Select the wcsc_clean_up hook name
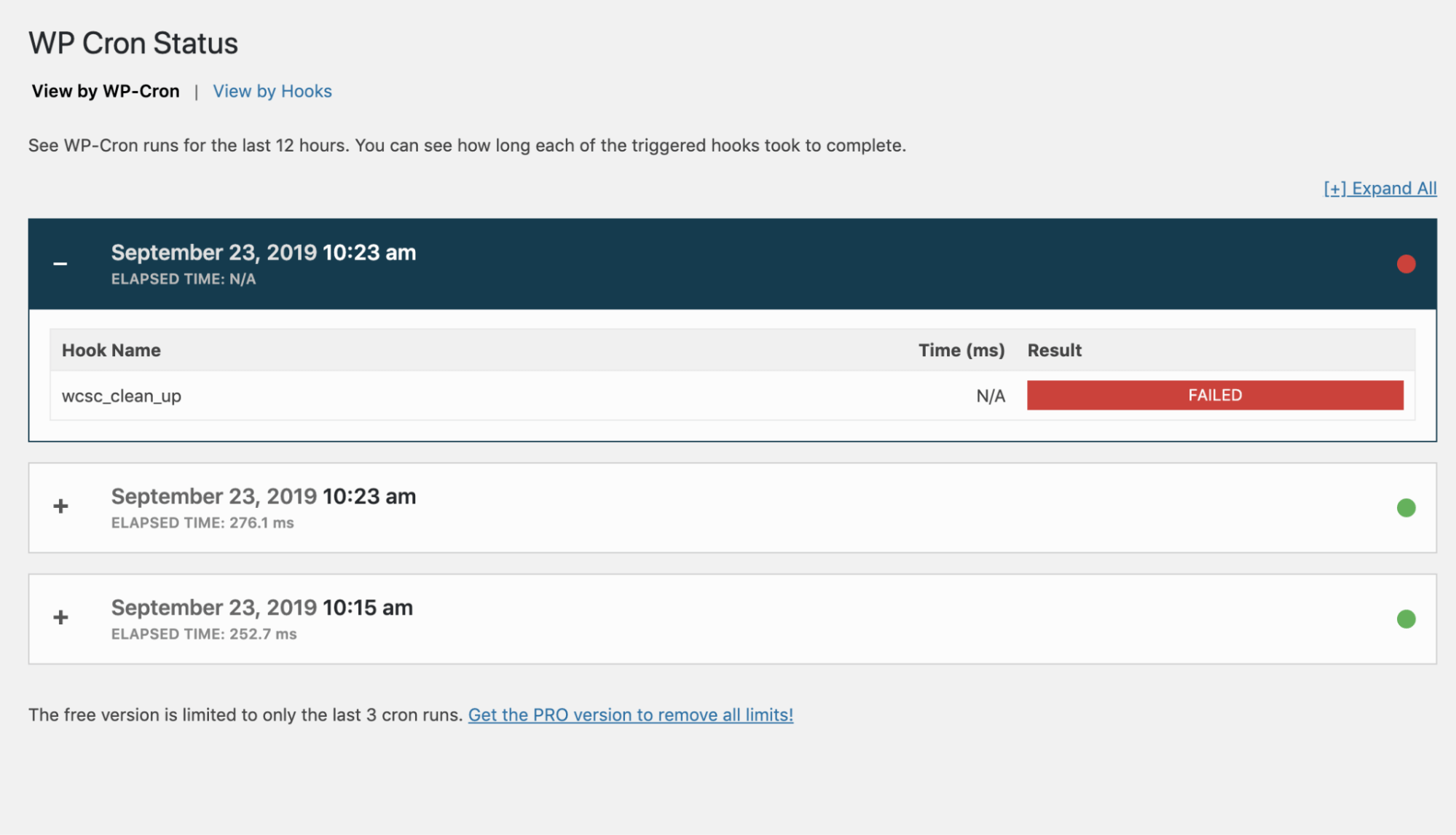The image size is (1456, 835). tap(122, 396)
